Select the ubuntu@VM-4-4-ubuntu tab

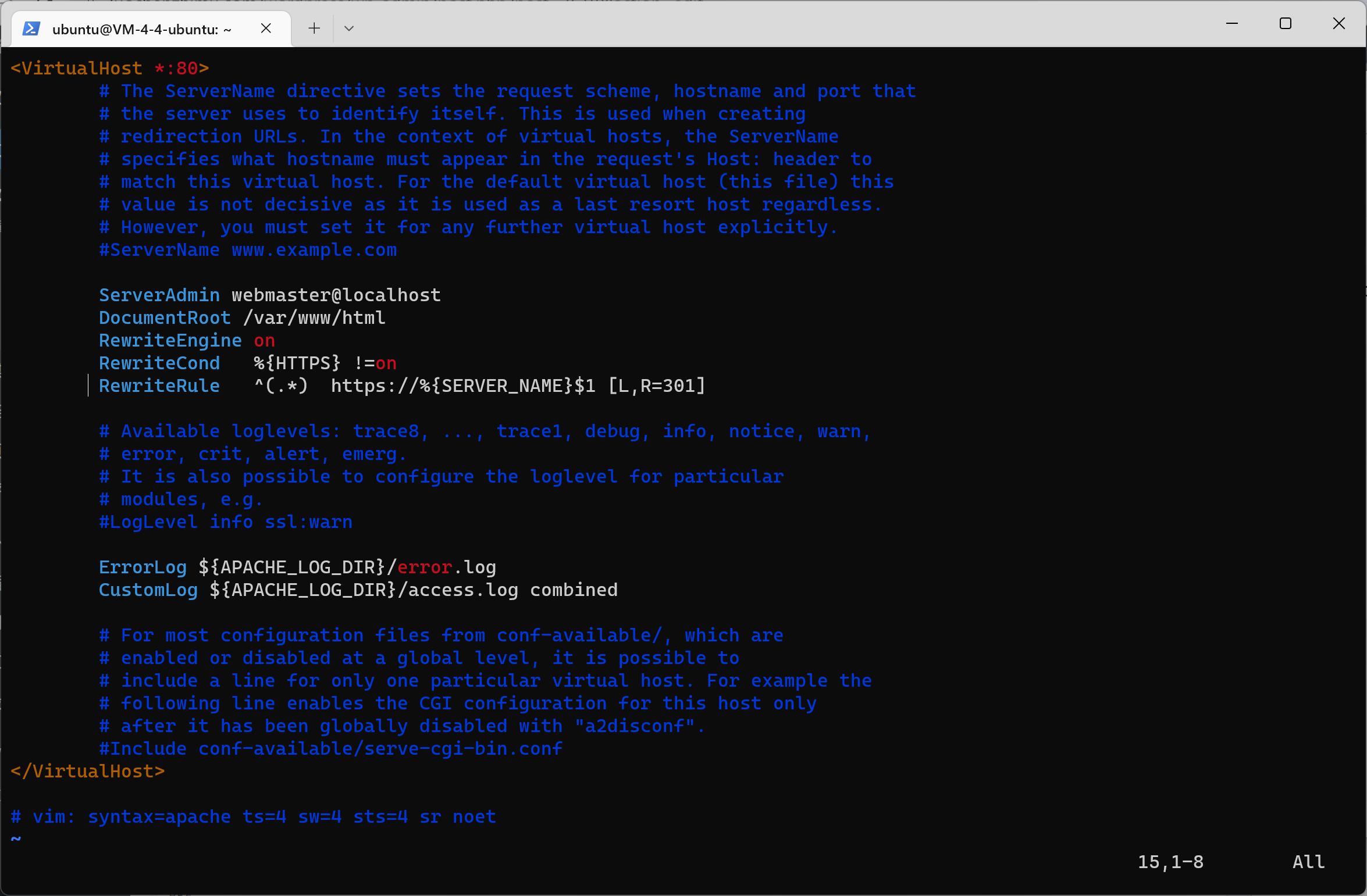pos(151,28)
